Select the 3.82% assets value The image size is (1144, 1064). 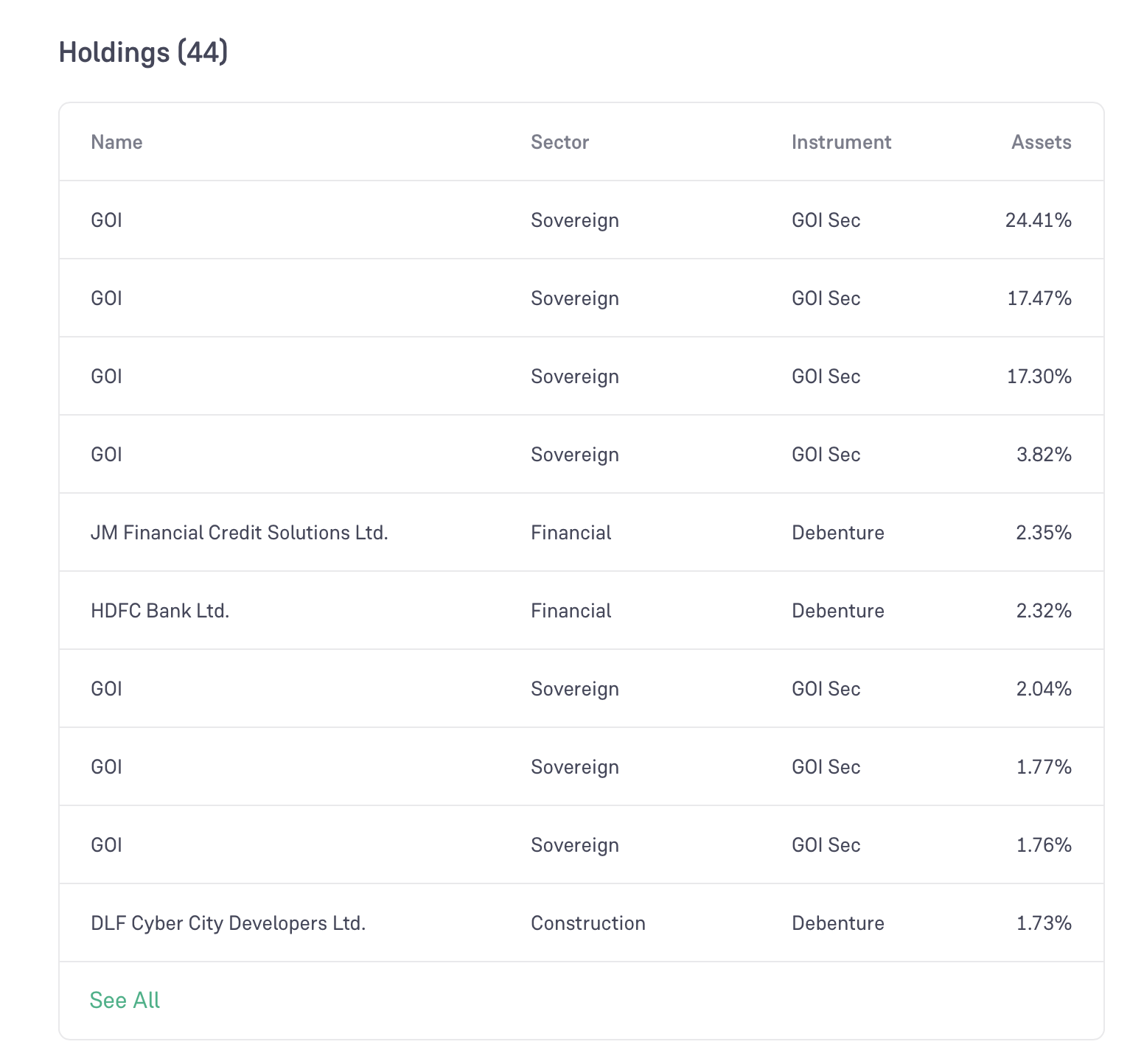coord(1044,455)
